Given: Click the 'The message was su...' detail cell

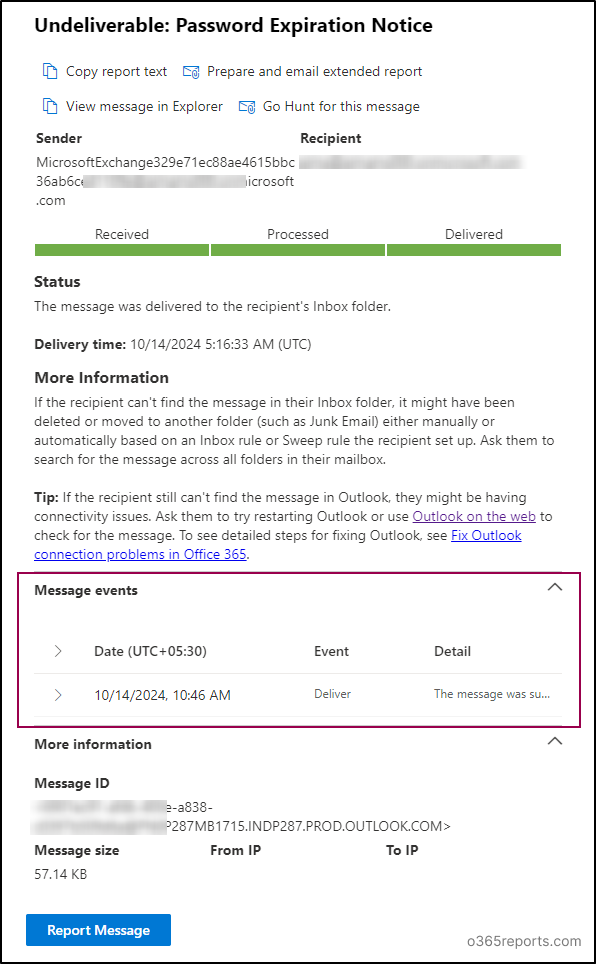Looking at the screenshot, I should coord(492,693).
